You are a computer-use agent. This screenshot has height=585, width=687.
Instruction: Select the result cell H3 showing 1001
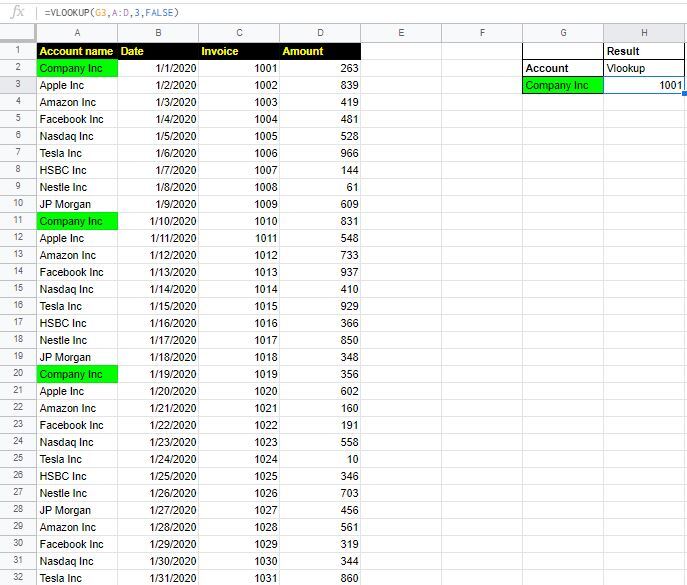pyautogui.click(x=644, y=86)
